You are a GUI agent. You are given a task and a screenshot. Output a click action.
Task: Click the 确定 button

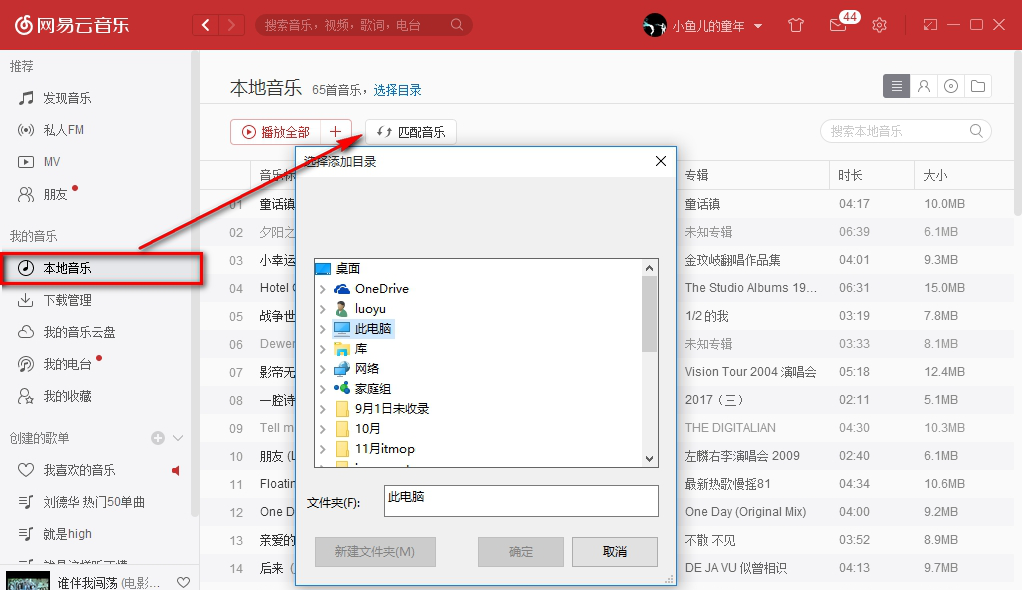[x=521, y=552]
